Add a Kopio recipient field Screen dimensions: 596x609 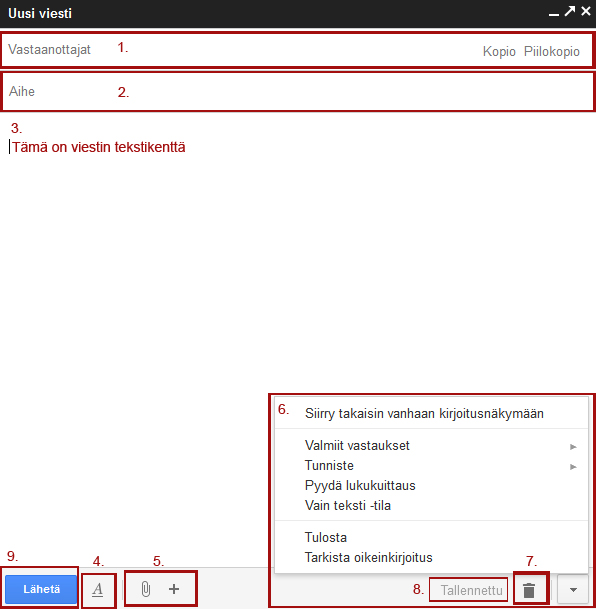click(x=499, y=51)
